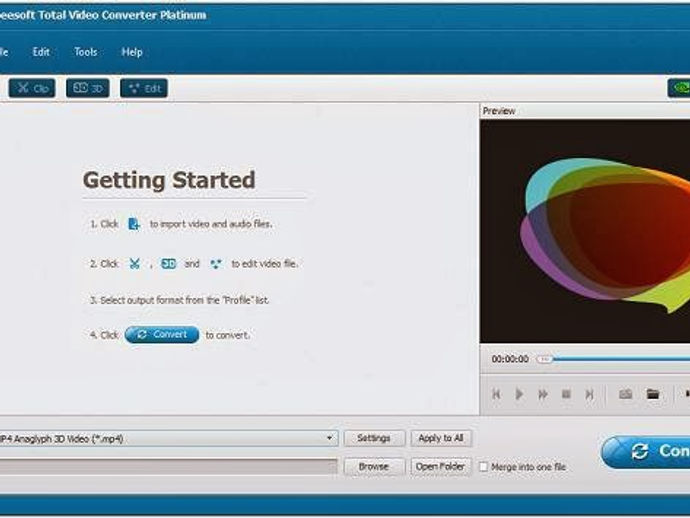Click the Getting Started heading
690x518 pixels.
click(x=169, y=180)
